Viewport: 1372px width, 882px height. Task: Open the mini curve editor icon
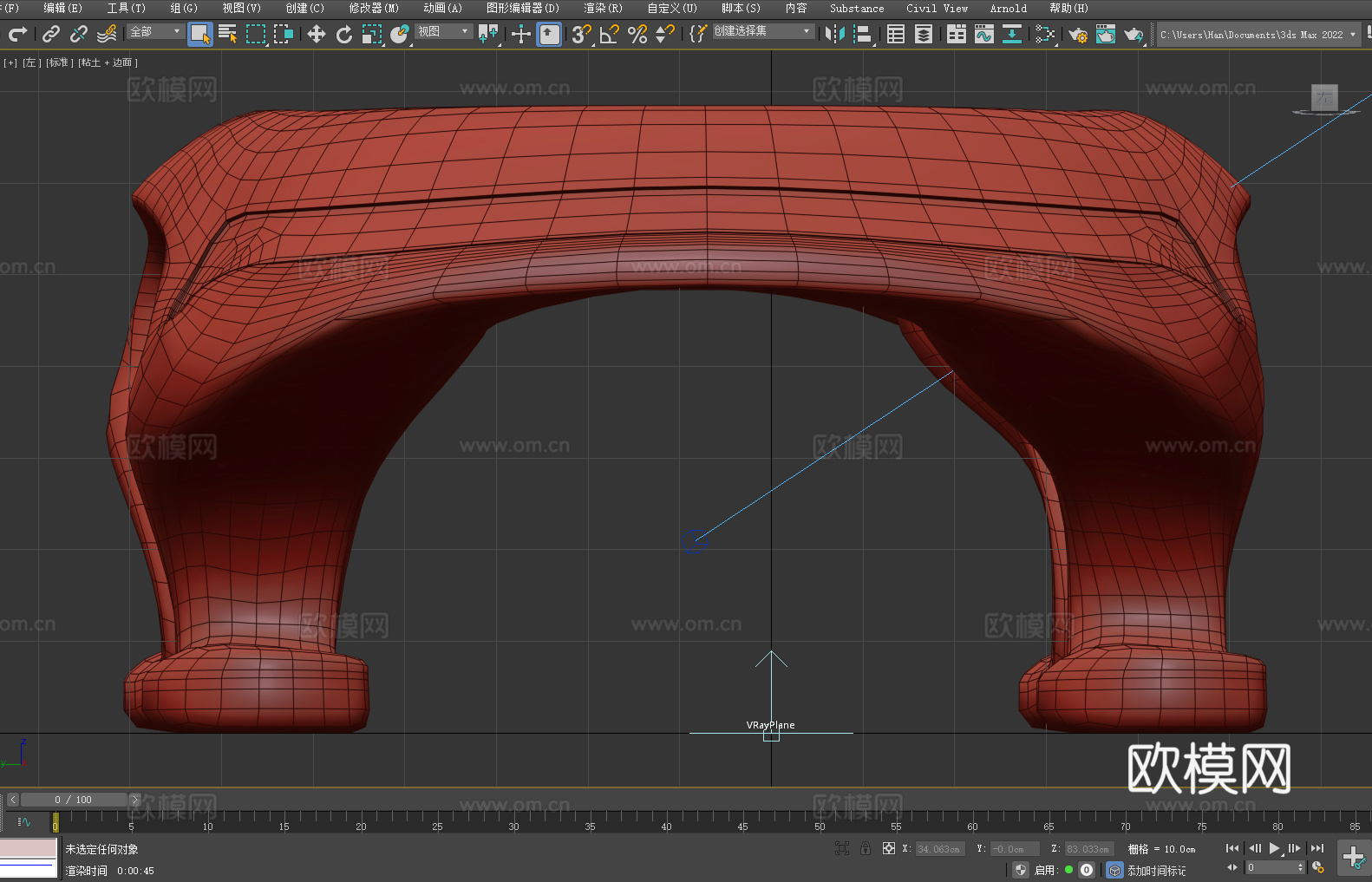[24, 821]
